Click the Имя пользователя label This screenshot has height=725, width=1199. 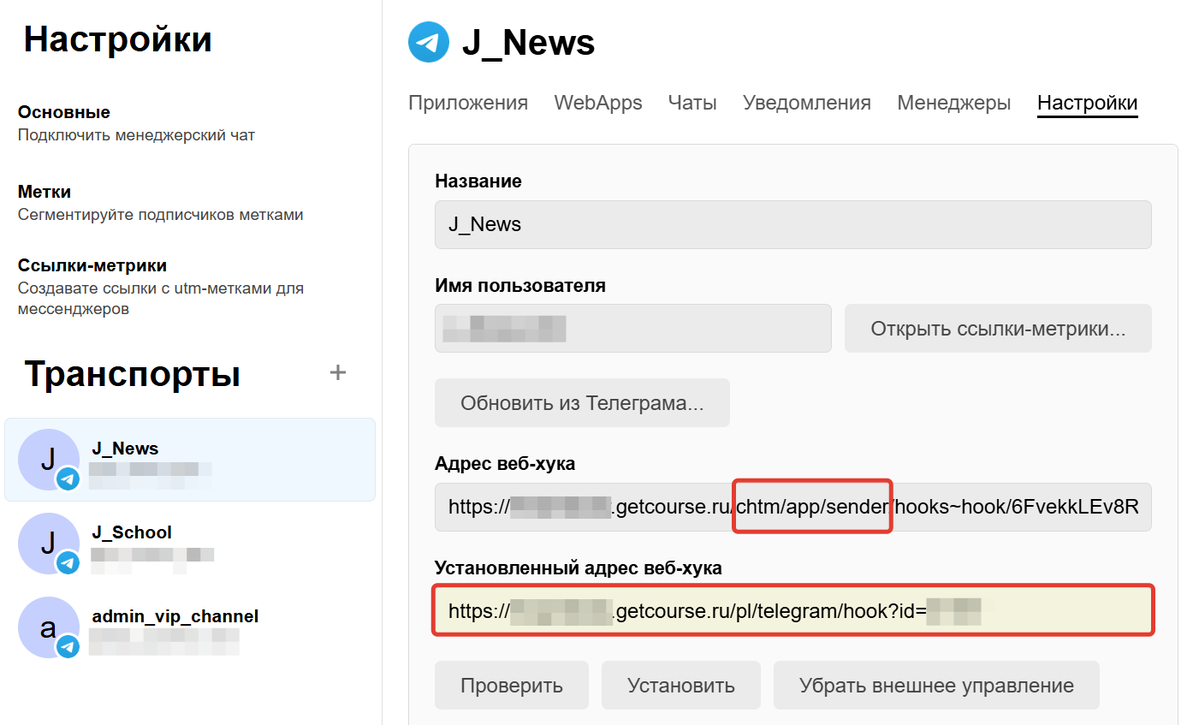click(520, 285)
